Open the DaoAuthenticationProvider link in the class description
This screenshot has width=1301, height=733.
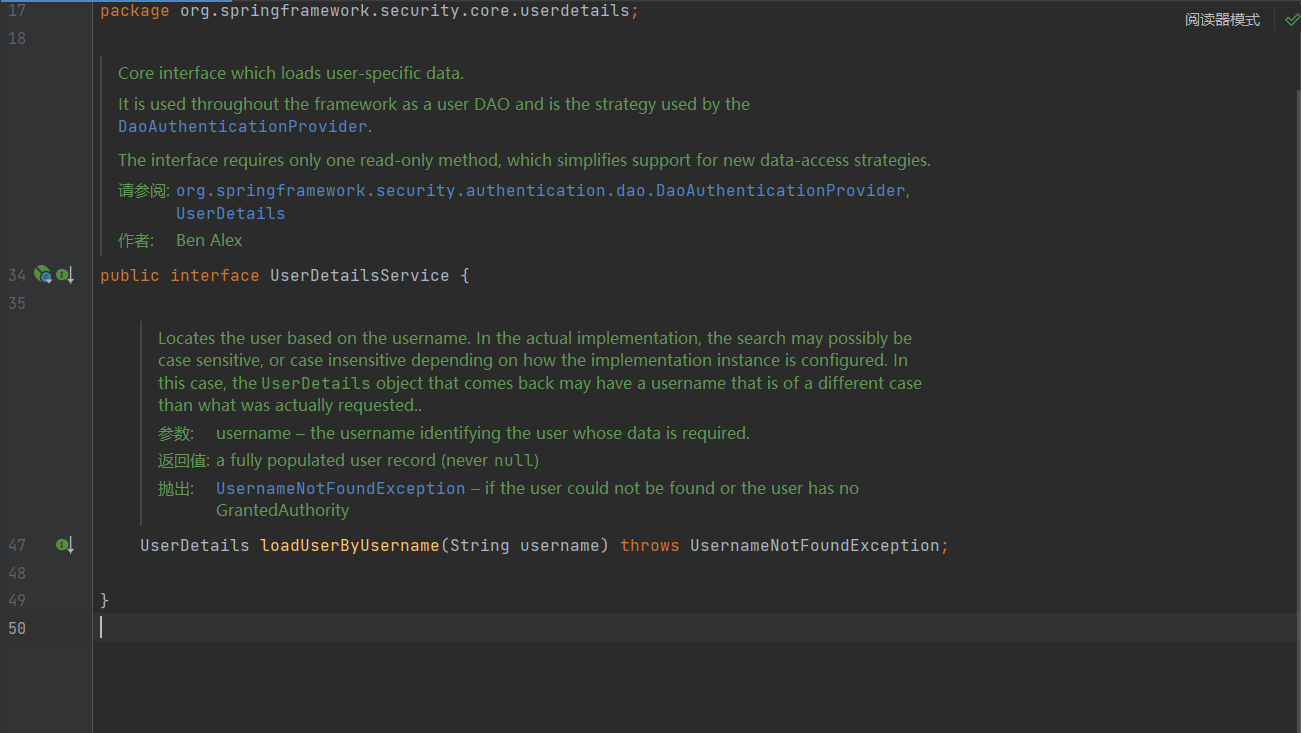[x=242, y=127]
